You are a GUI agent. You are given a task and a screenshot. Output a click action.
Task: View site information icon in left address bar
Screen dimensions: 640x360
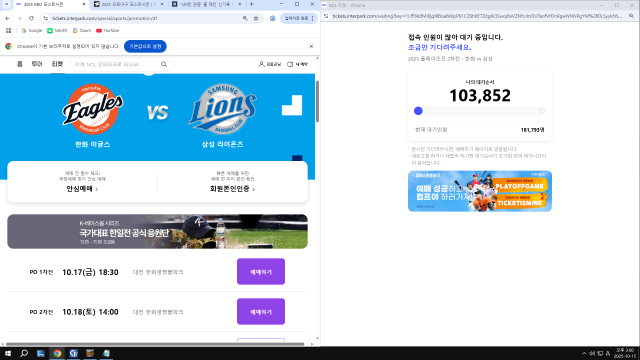pyautogui.click(x=46, y=18)
